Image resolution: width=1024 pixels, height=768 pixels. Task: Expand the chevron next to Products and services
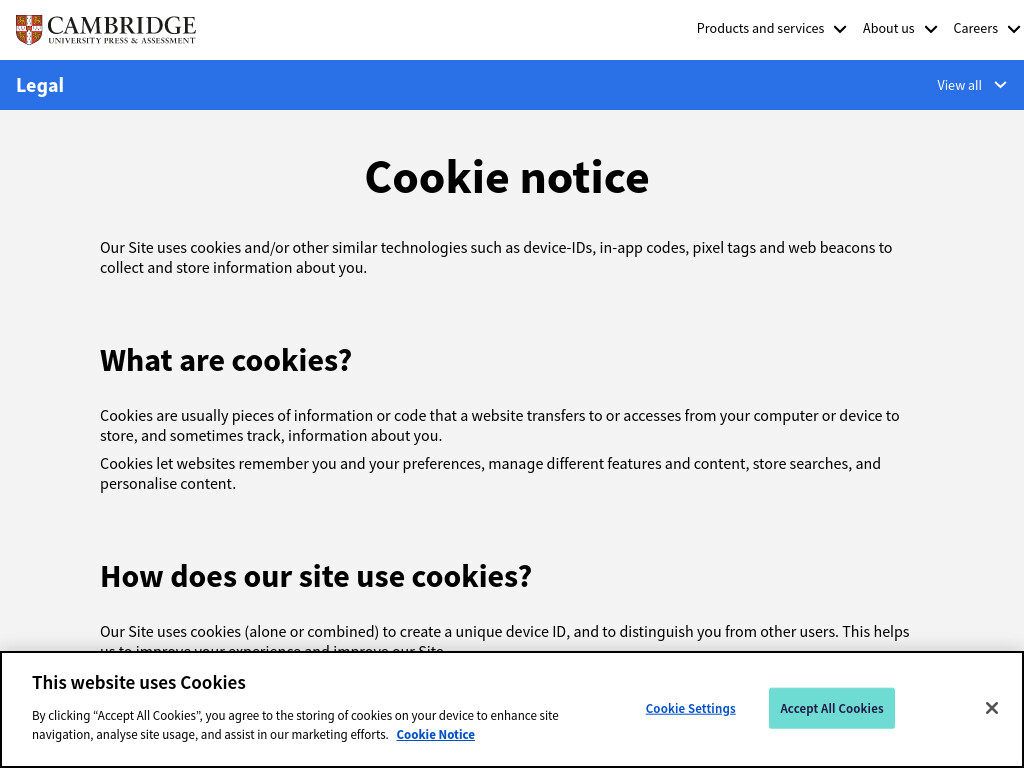coord(840,29)
